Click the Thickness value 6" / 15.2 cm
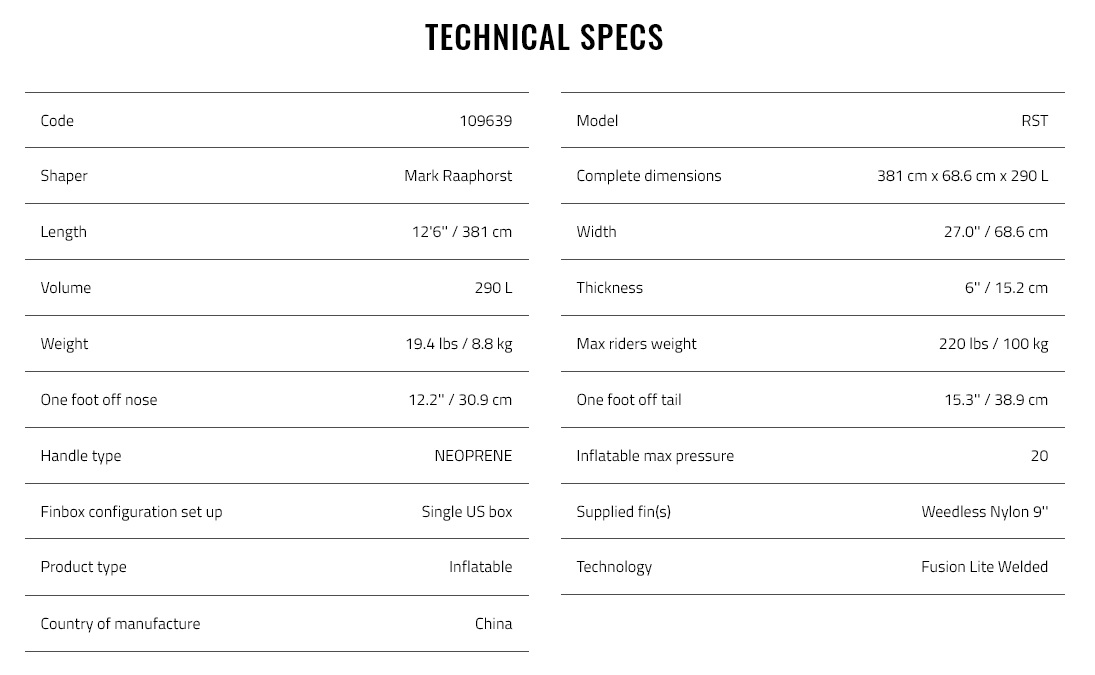The height and width of the screenshot is (675, 1095). 1006,288
